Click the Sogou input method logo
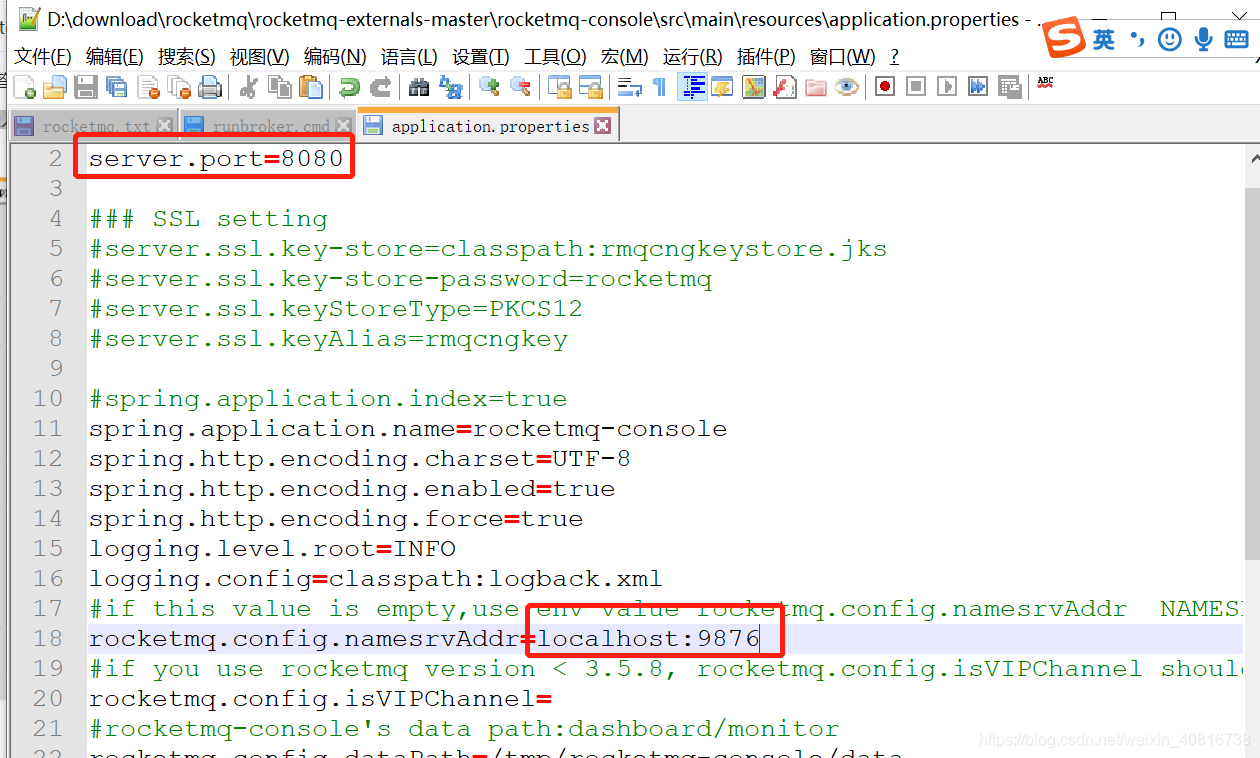 pos(1064,38)
